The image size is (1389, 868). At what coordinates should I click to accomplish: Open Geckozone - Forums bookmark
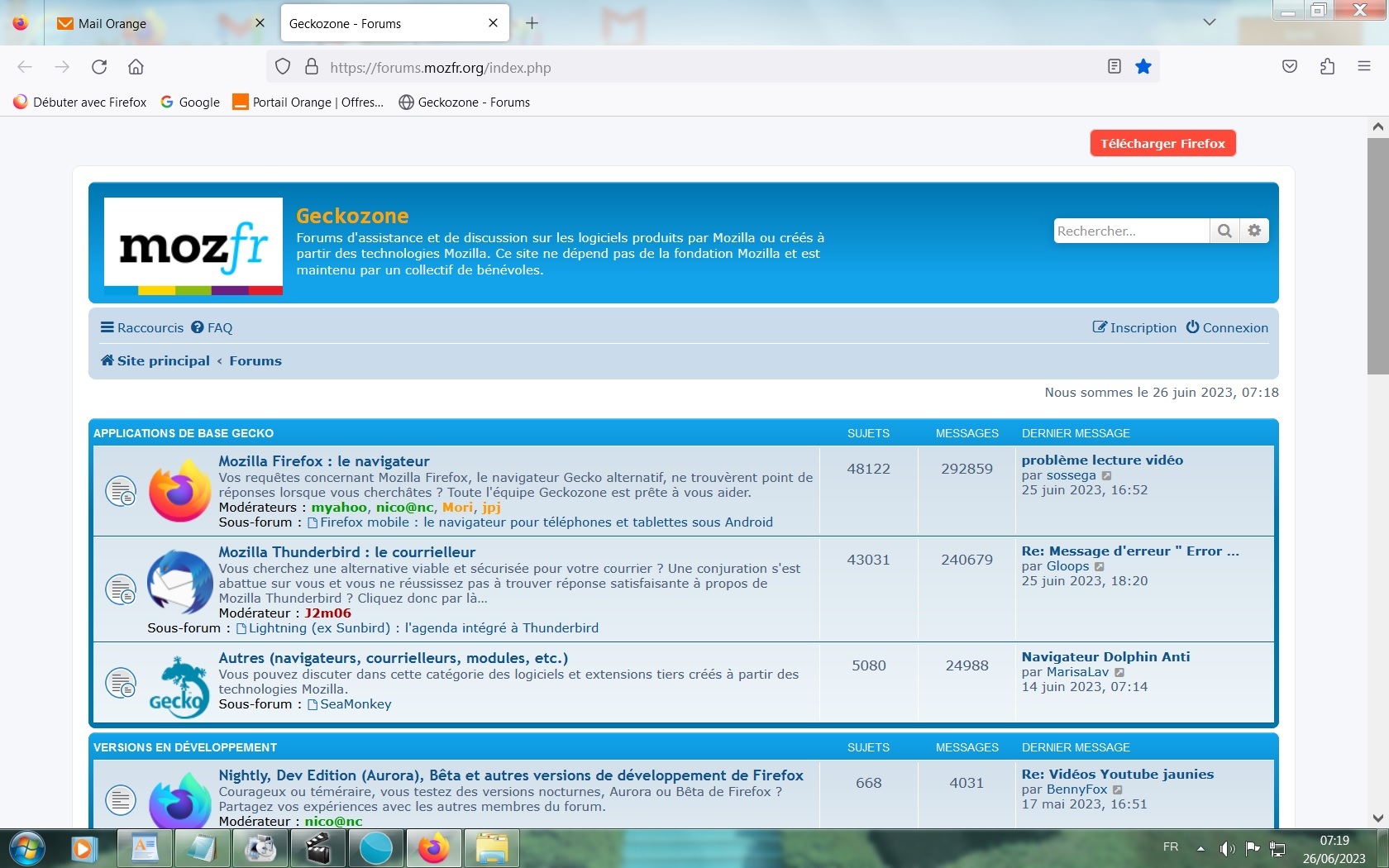(x=465, y=103)
